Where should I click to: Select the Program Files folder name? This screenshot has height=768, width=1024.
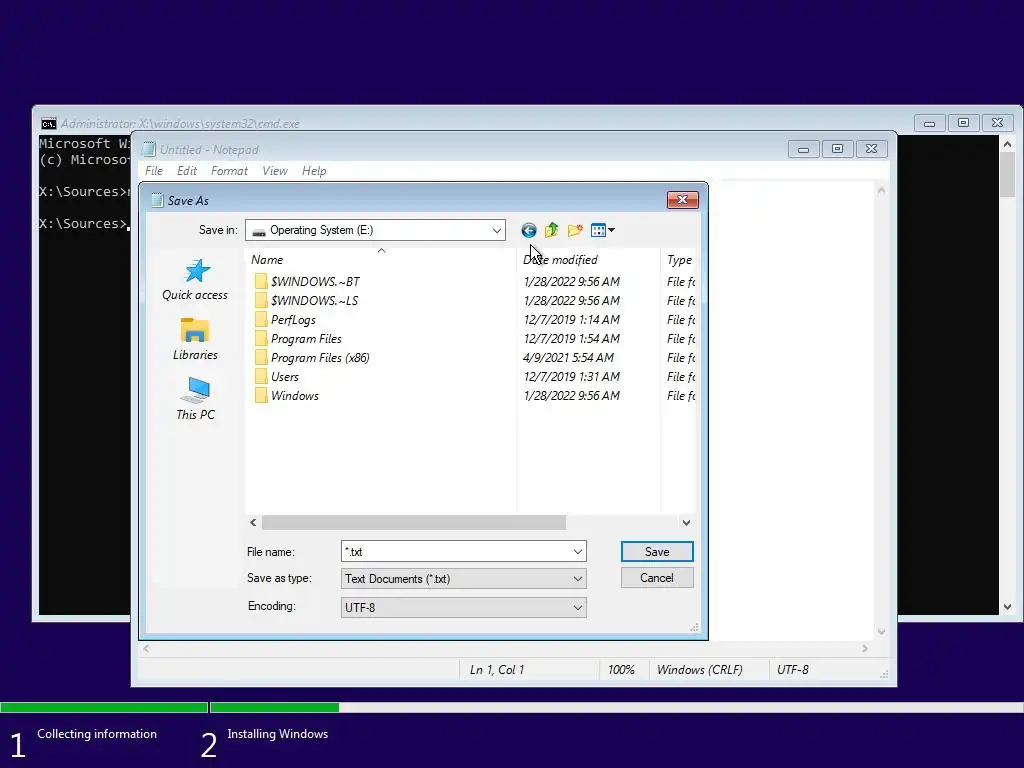[306, 338]
